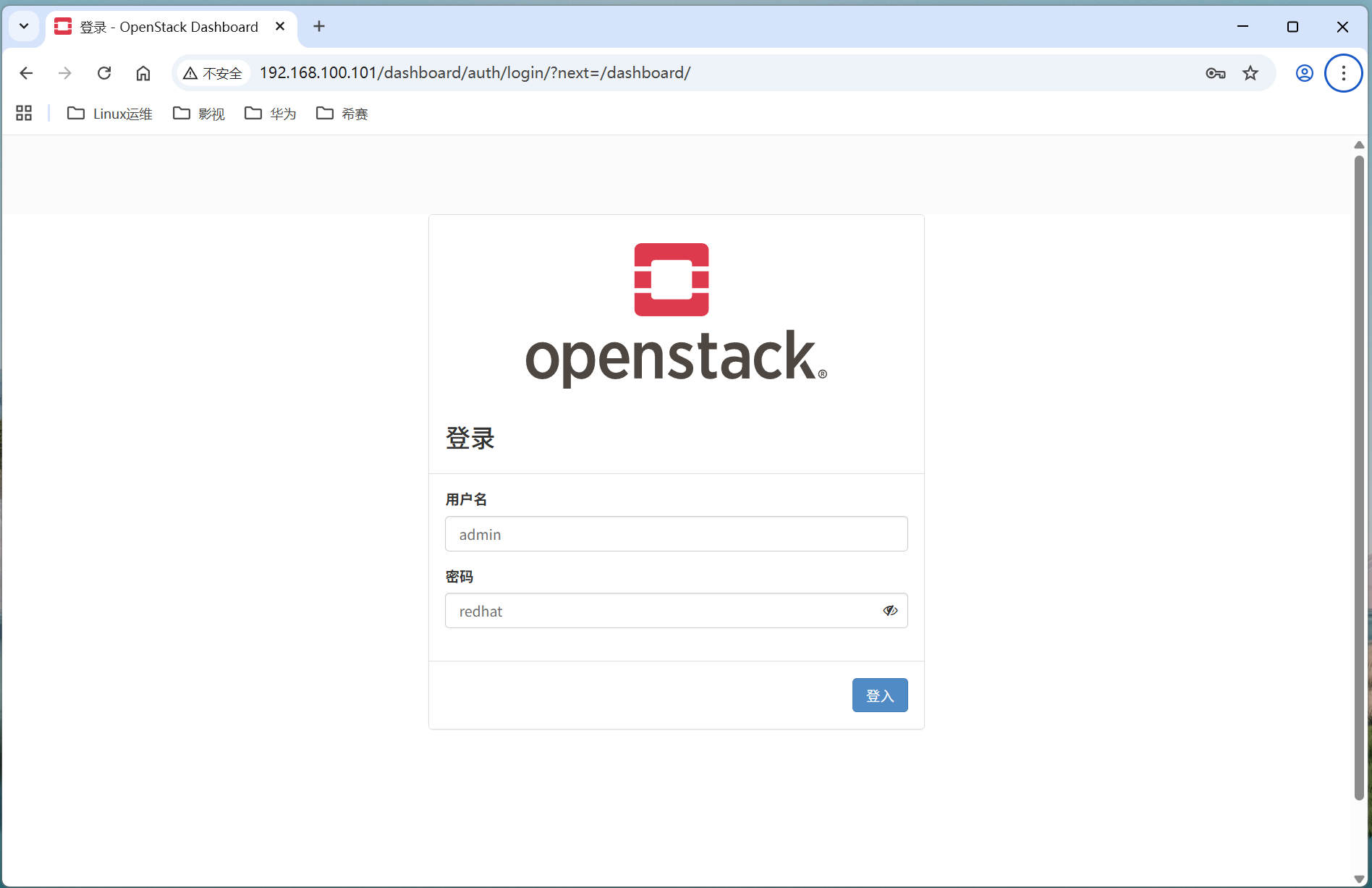Open the Chrome three-dot menu
1372x888 pixels.
pyautogui.click(x=1344, y=73)
